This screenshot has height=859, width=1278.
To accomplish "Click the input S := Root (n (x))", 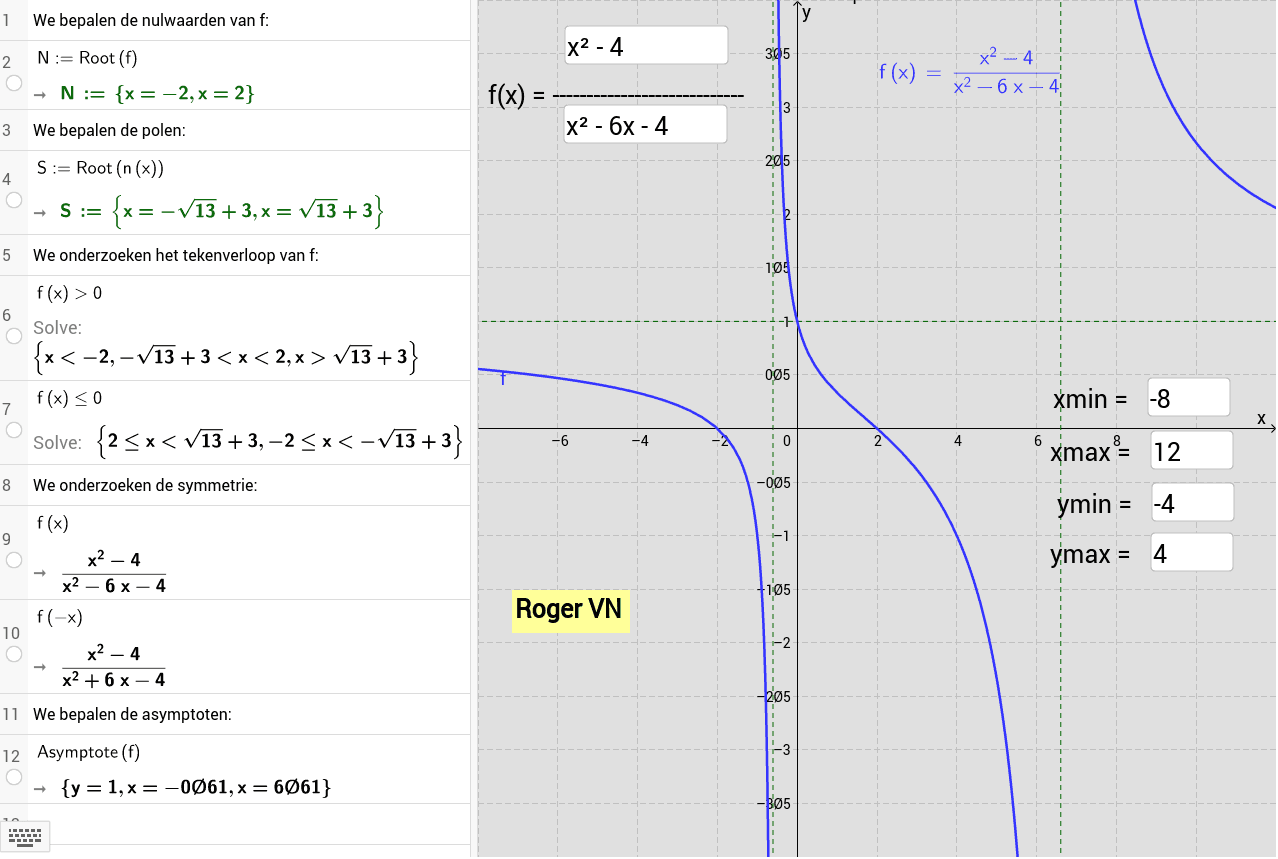I will [x=100, y=168].
